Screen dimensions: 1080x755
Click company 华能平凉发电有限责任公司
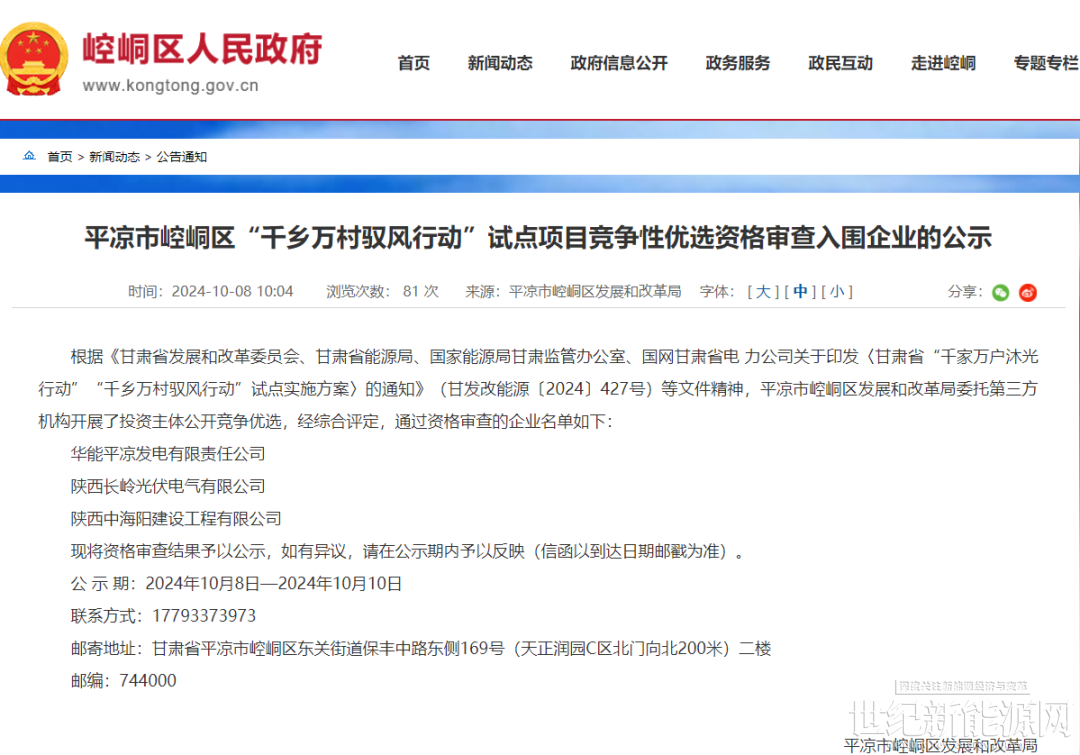tap(168, 454)
